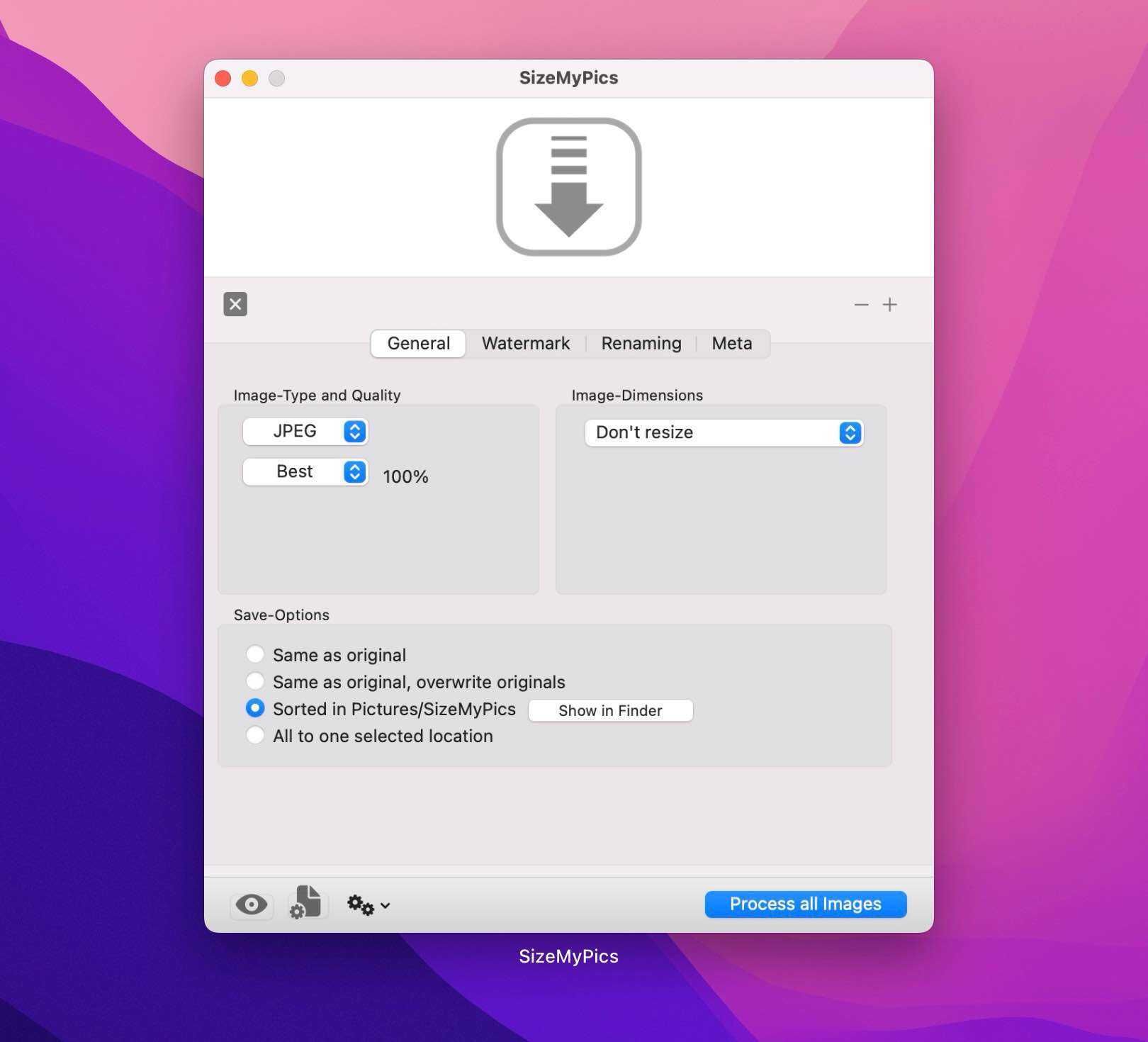1148x1042 pixels.
Task: Click Show in Finder
Action: [x=610, y=710]
